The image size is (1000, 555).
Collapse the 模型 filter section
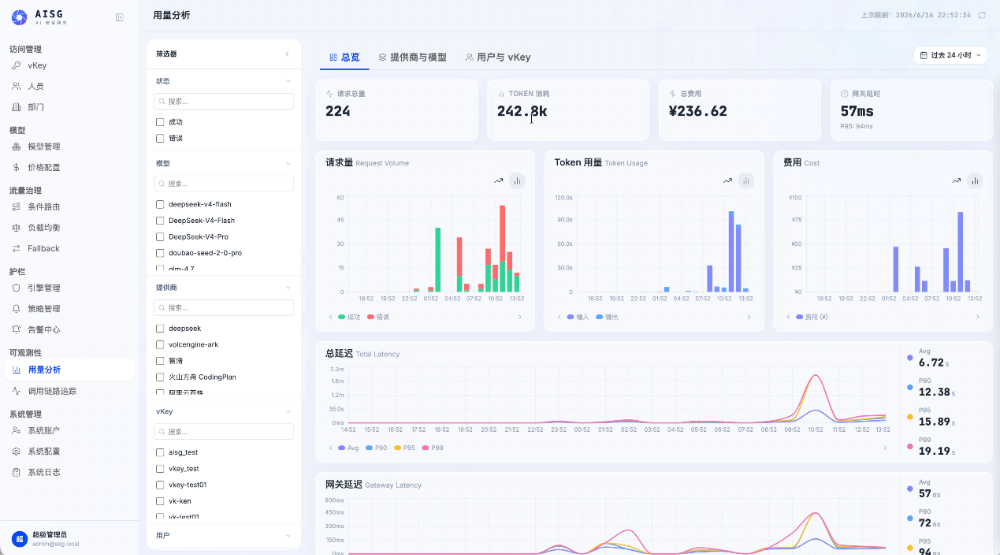pyautogui.click(x=288, y=163)
